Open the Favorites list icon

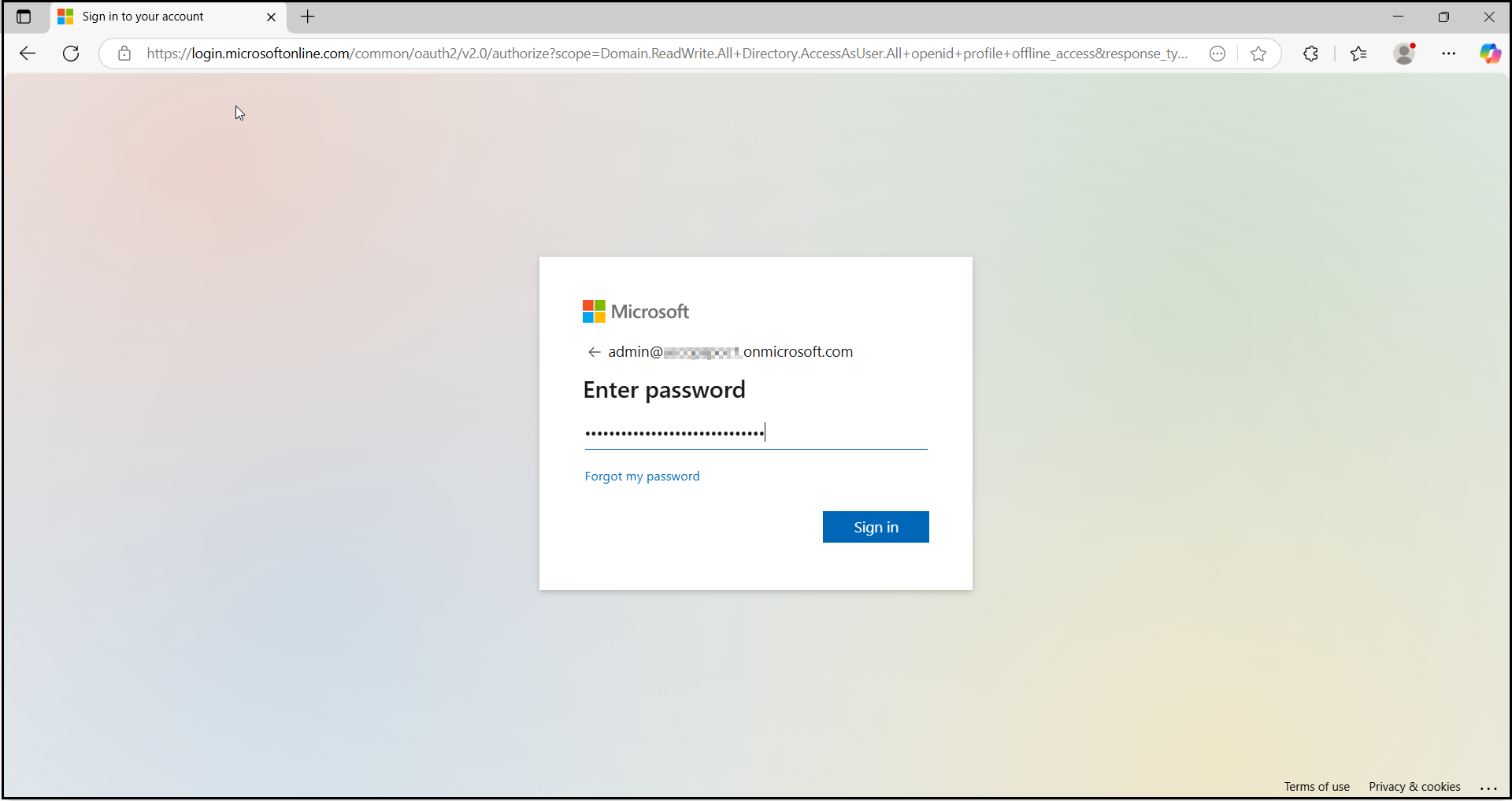pos(1358,54)
